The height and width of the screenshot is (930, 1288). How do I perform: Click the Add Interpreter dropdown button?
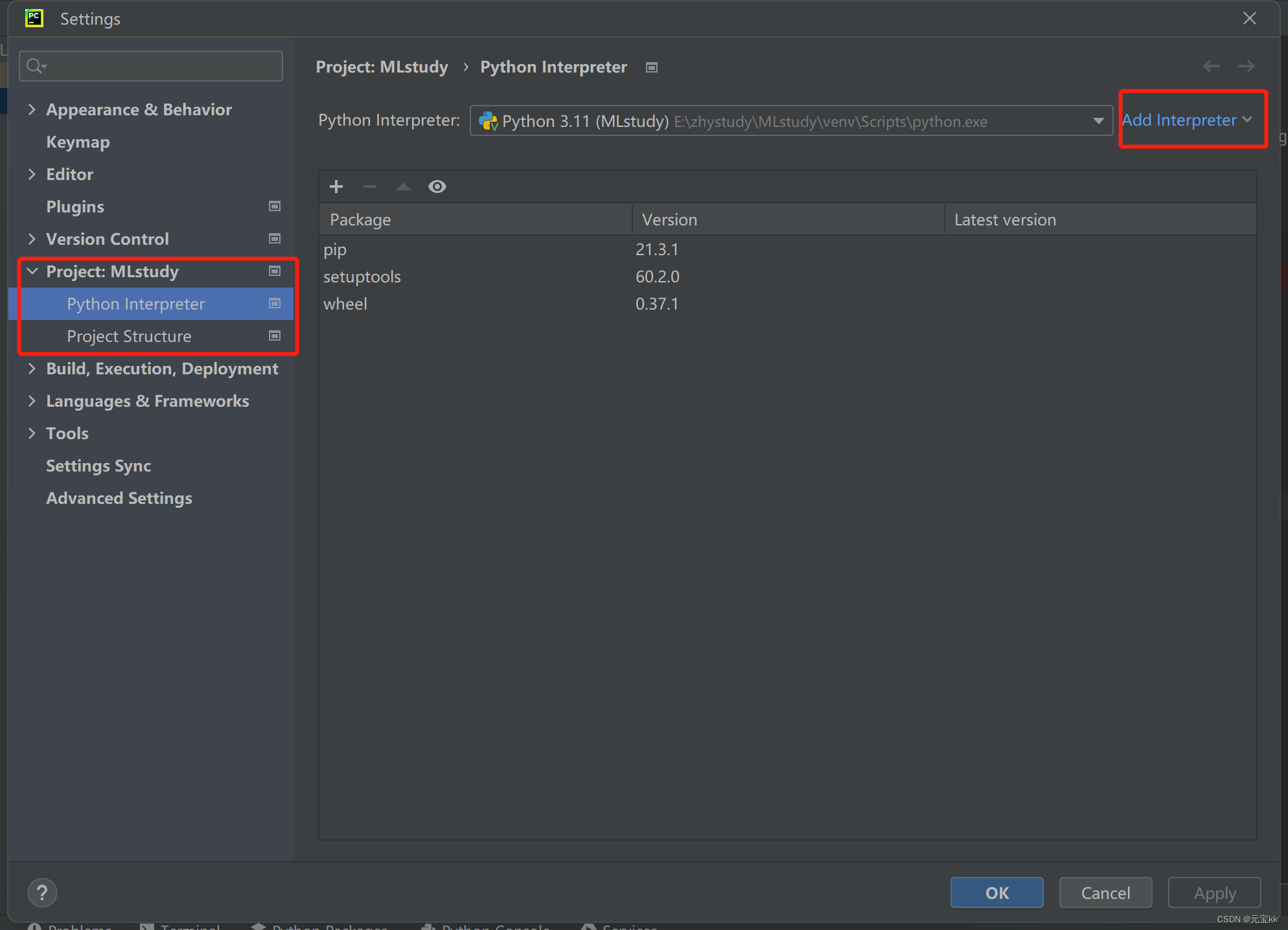[1186, 120]
